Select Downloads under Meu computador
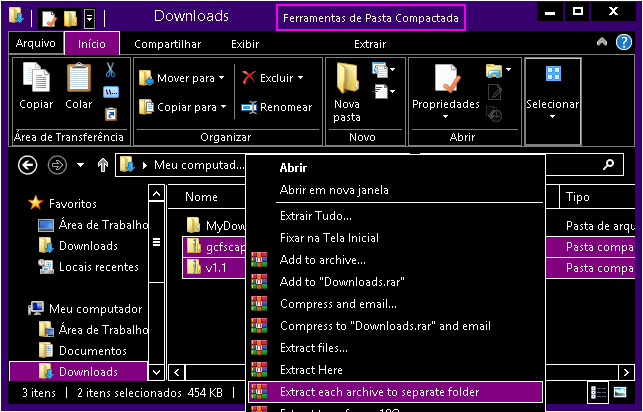The height and width of the screenshot is (412, 643). tap(78, 372)
